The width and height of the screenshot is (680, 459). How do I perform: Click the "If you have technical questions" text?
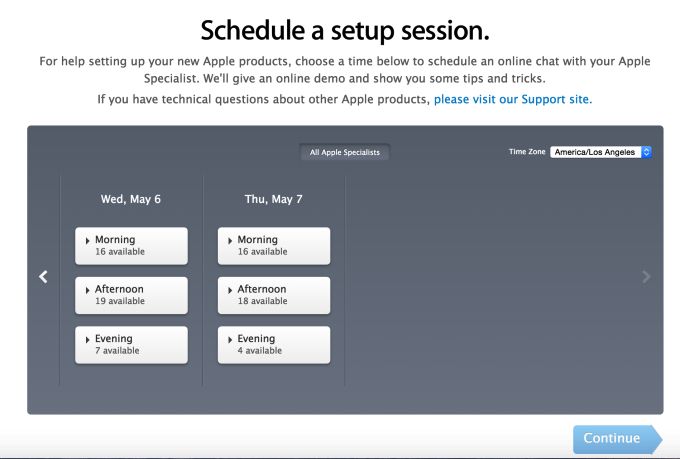(264, 100)
